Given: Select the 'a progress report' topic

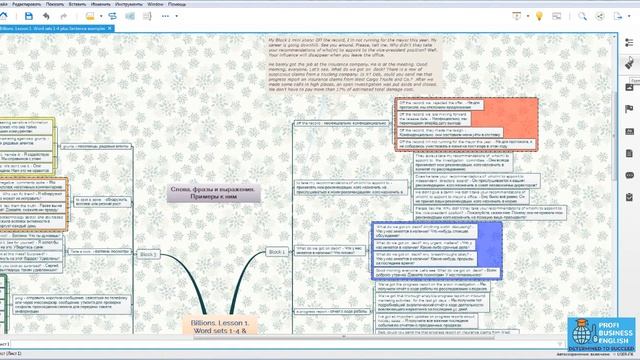Looking at the screenshot, I should [332, 311].
